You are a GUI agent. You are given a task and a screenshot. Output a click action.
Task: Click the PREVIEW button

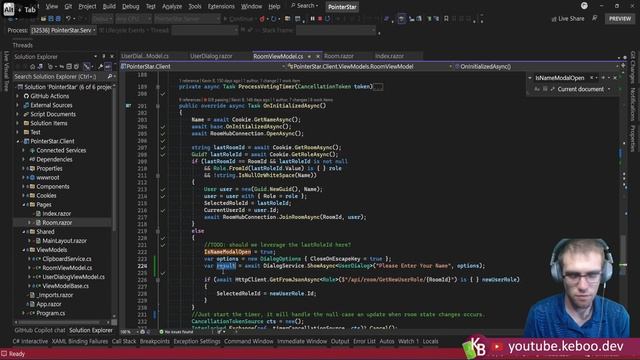[x=620, y=19]
